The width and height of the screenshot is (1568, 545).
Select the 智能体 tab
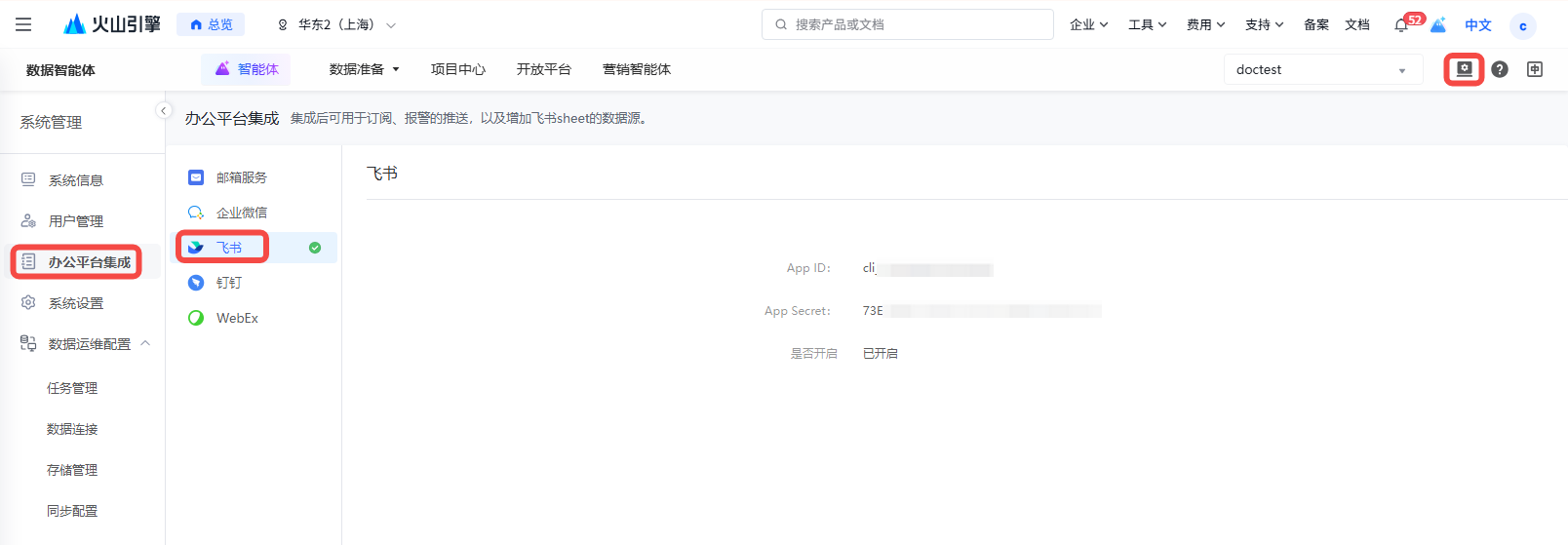click(247, 69)
